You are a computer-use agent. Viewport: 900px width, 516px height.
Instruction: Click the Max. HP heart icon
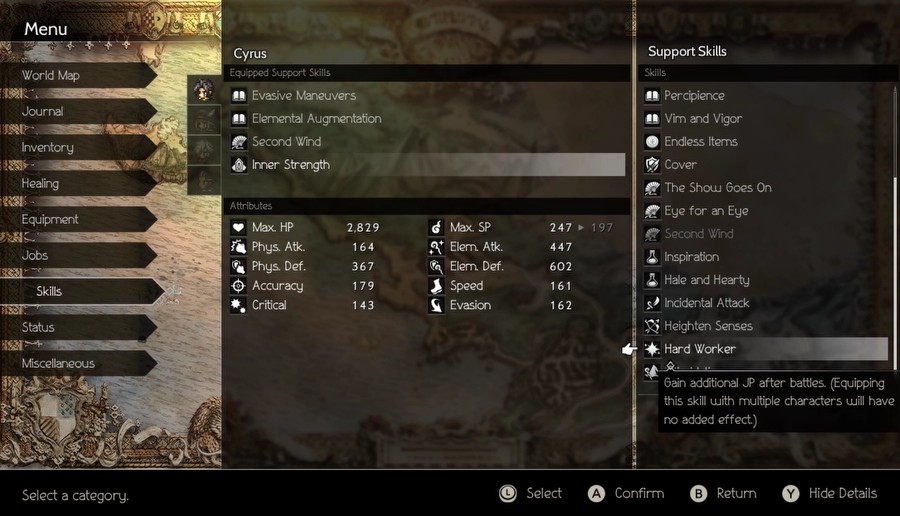tap(238, 227)
